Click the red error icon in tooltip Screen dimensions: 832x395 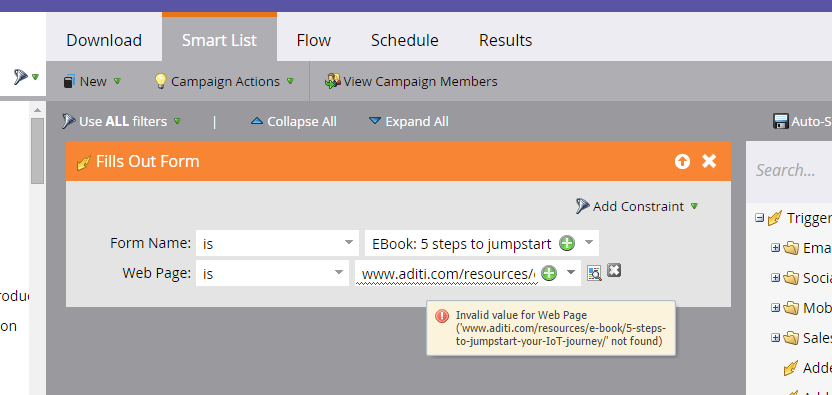point(441,316)
